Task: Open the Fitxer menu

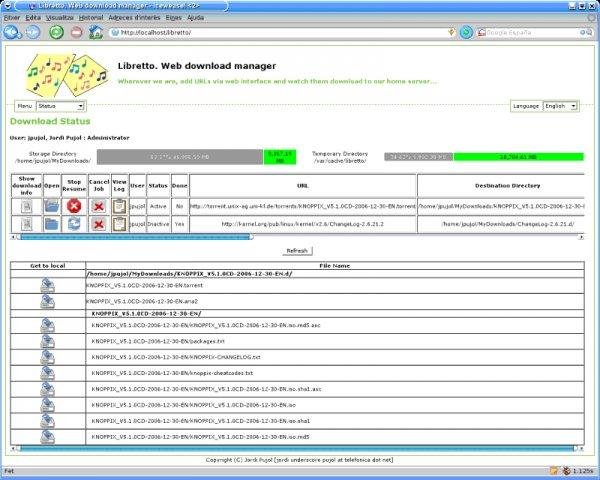Action: tap(12, 18)
